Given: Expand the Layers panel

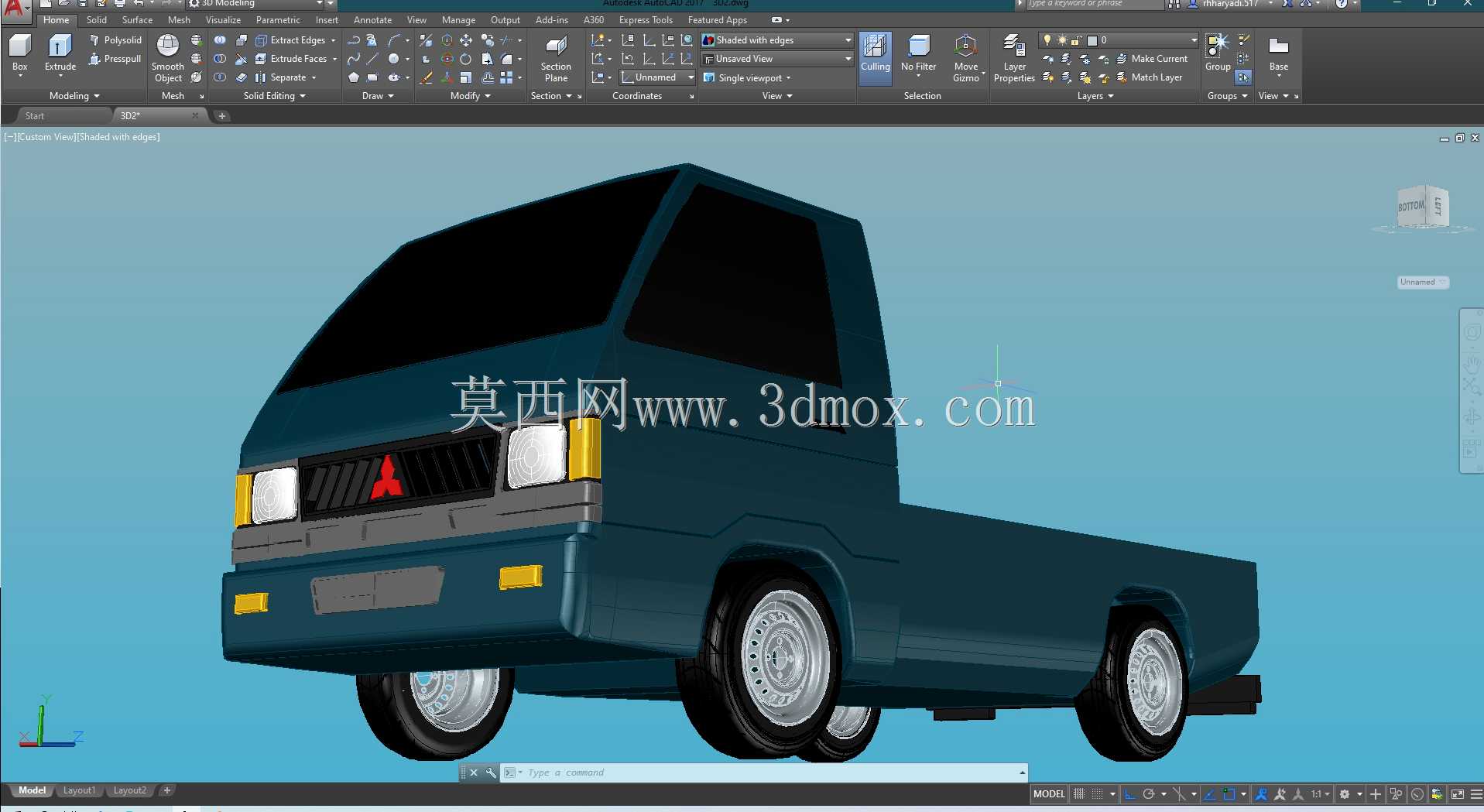Looking at the screenshot, I should [1095, 96].
